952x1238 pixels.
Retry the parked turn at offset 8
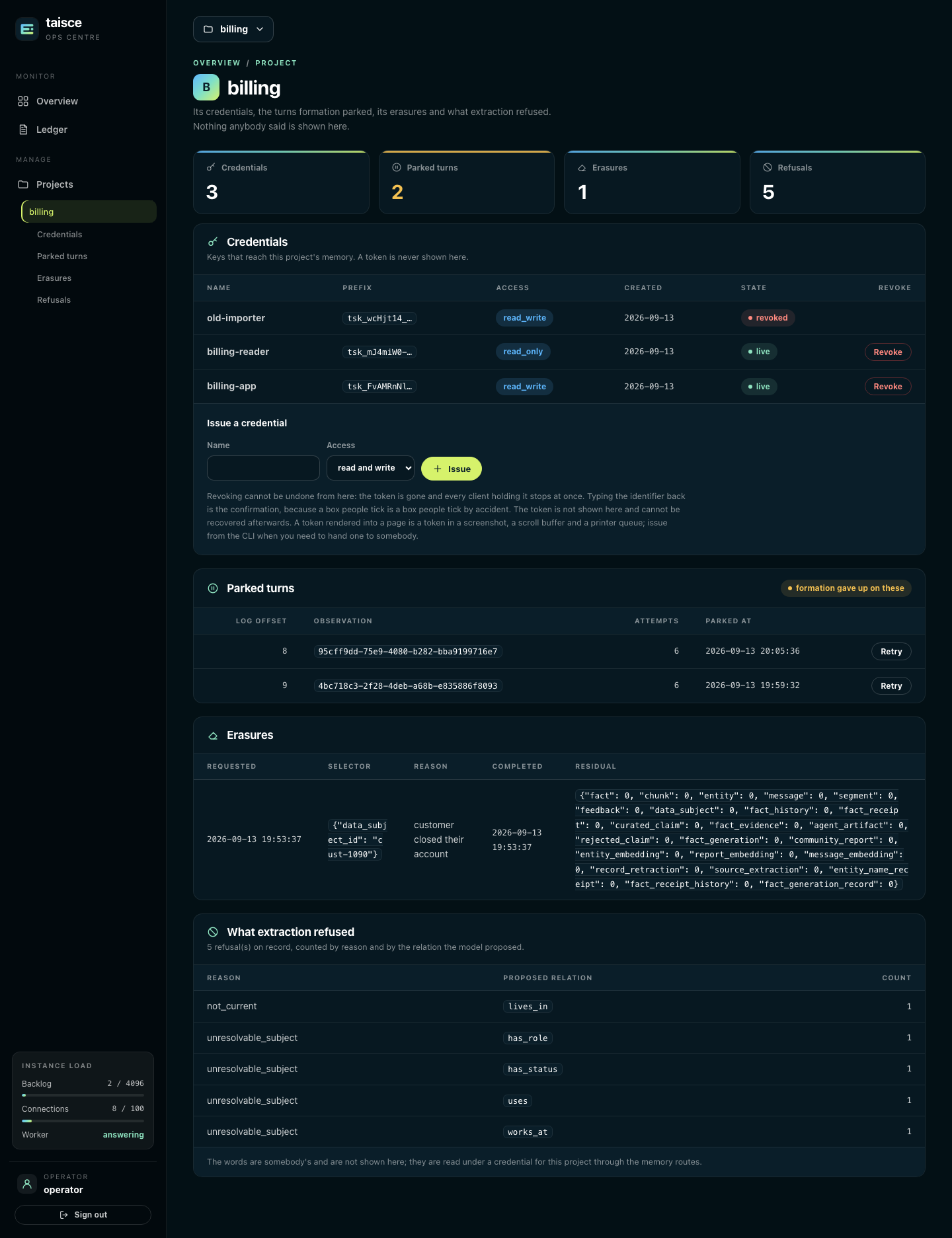click(891, 652)
